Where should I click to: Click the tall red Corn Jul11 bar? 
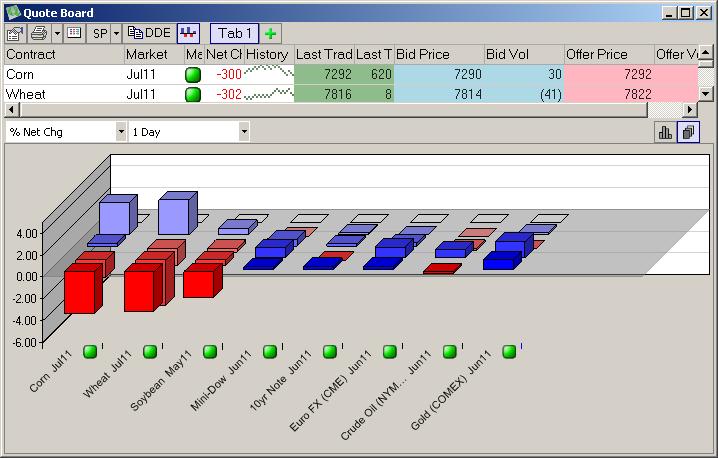(79, 290)
